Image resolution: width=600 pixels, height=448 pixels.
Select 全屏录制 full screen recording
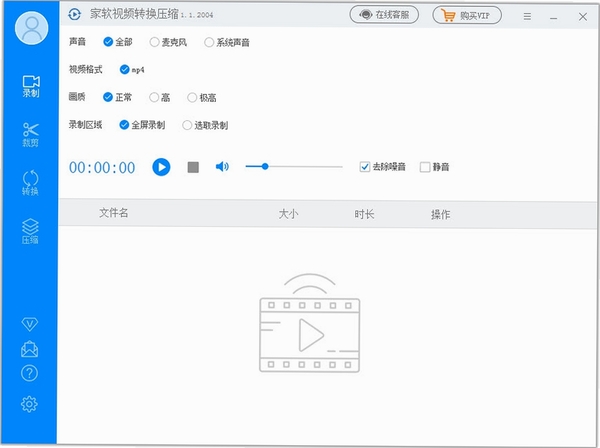(x=142, y=125)
